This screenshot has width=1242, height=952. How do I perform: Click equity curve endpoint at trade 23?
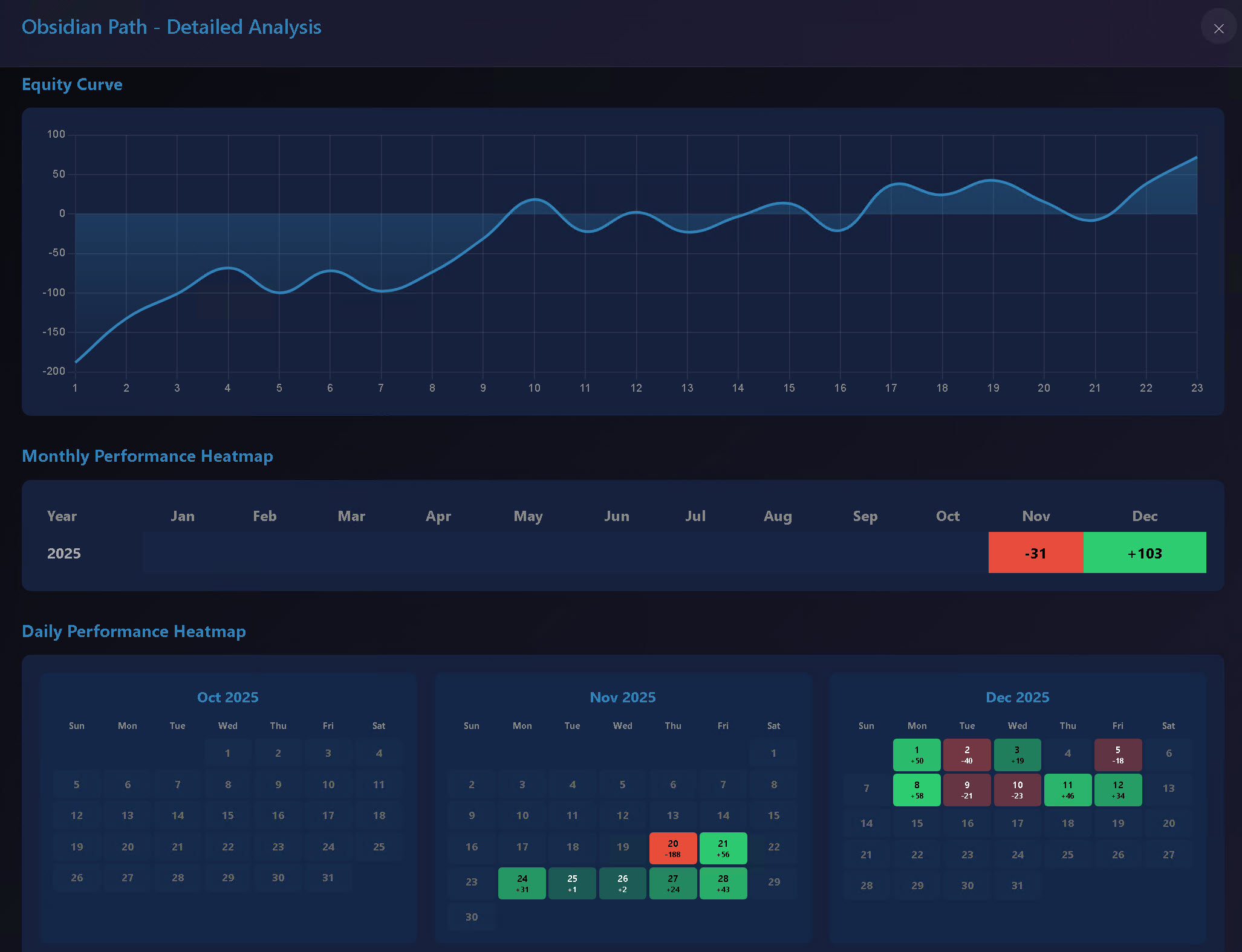coord(1196,158)
